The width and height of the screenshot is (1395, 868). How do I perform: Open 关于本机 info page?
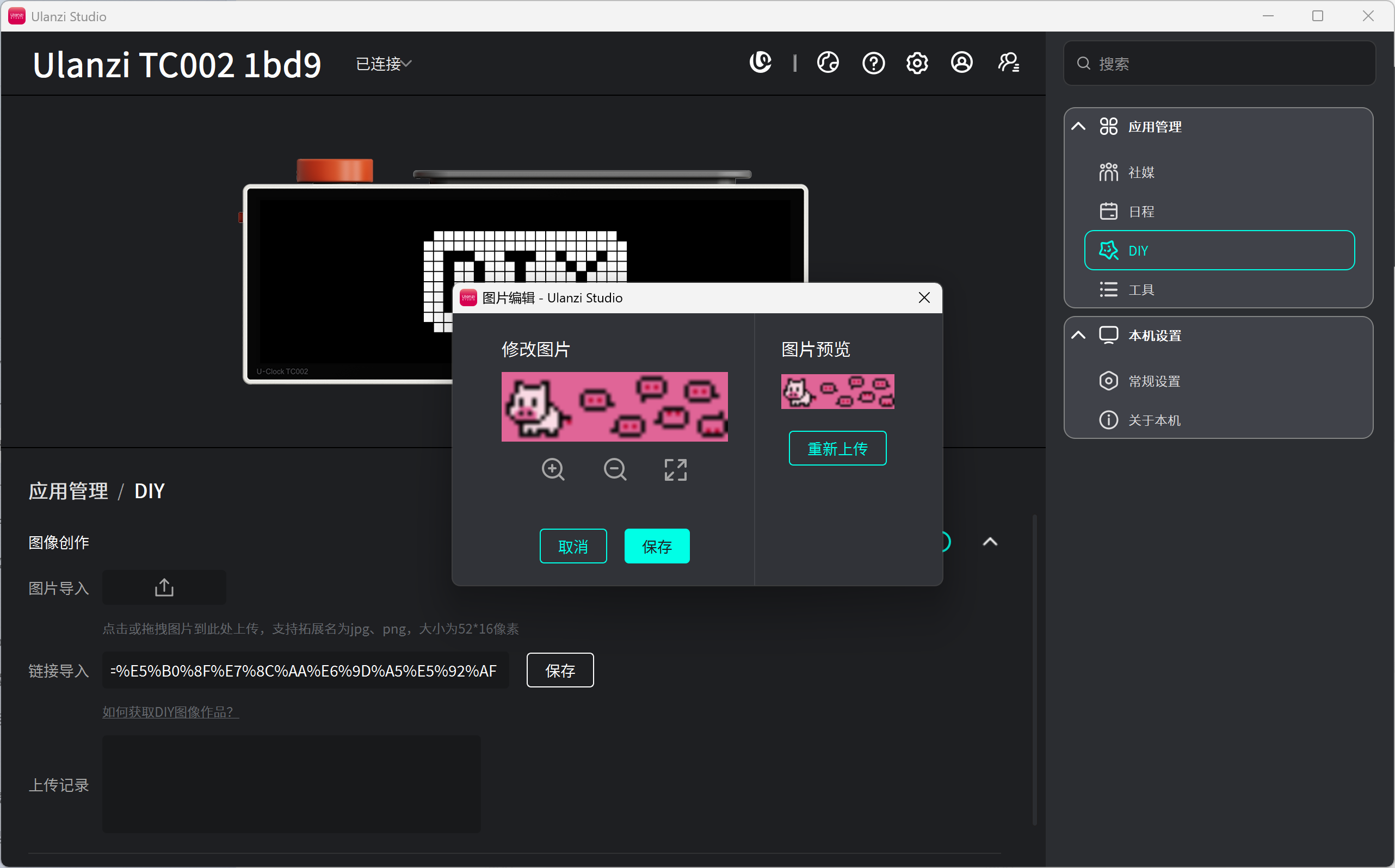pos(1219,420)
